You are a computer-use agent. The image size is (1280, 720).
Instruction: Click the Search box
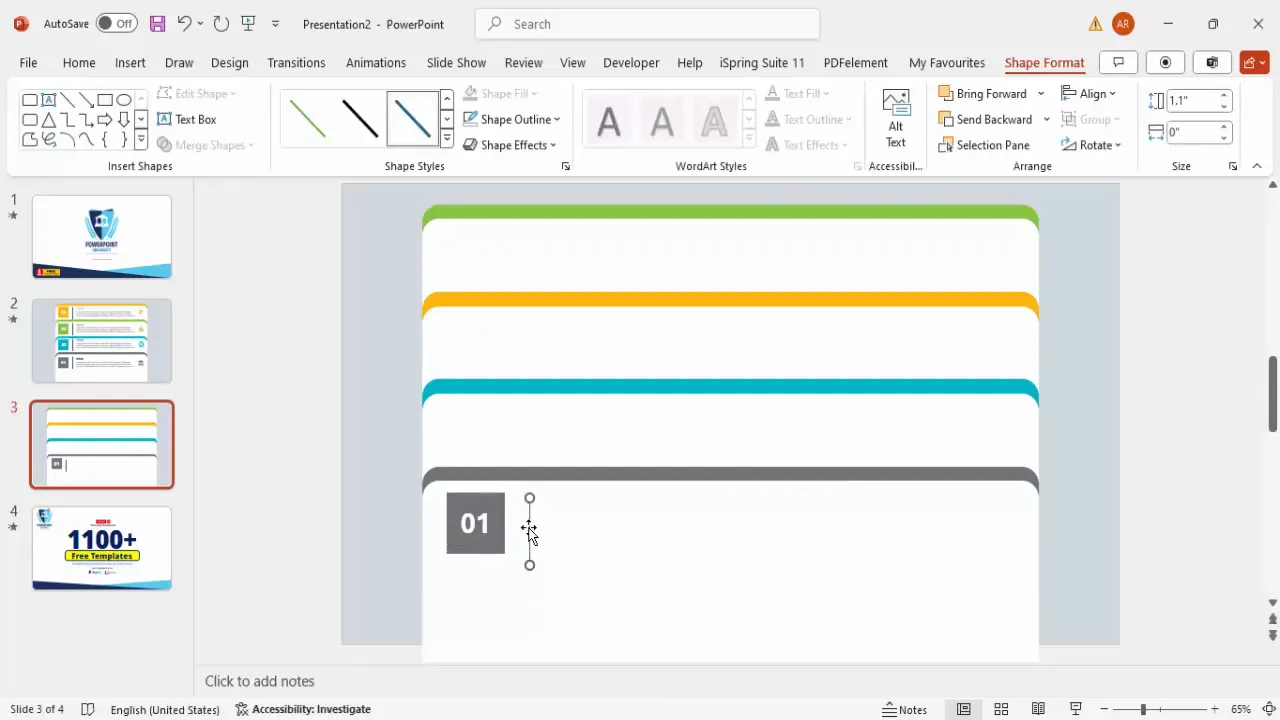[x=648, y=24]
